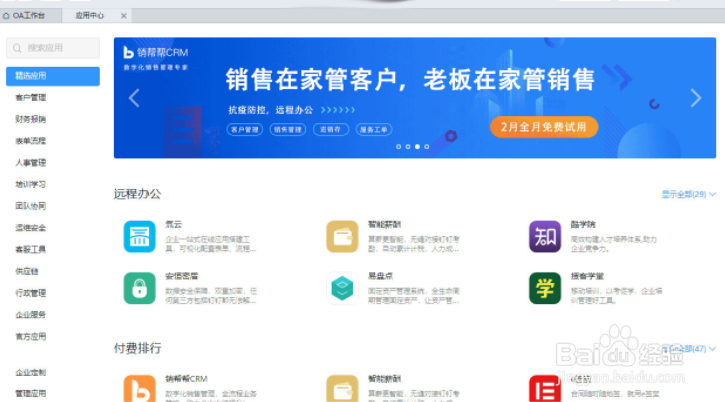Select 财务报销 category in sidebar
The image size is (725, 402).
[31, 119]
